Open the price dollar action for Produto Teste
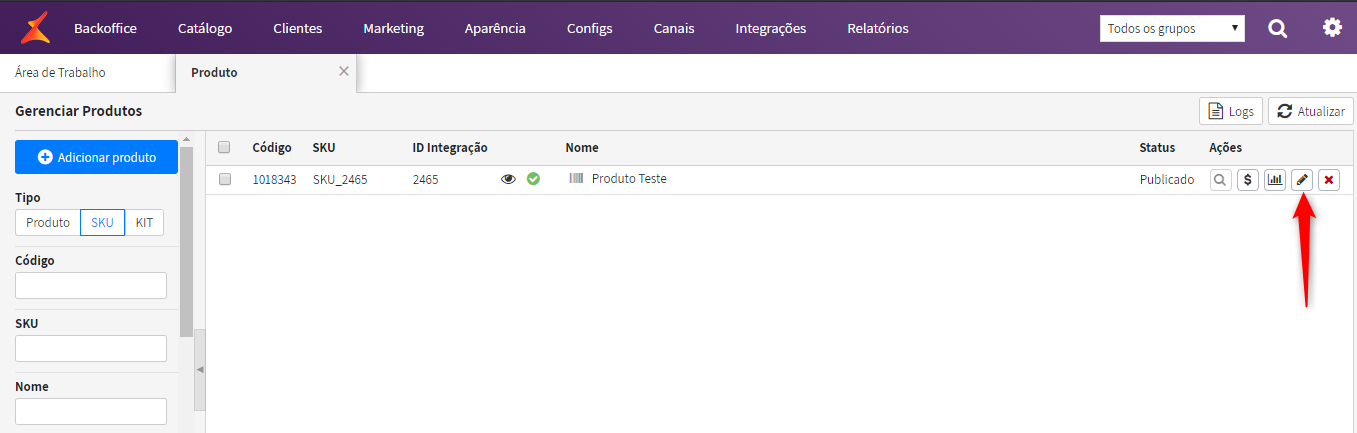 click(x=1247, y=180)
